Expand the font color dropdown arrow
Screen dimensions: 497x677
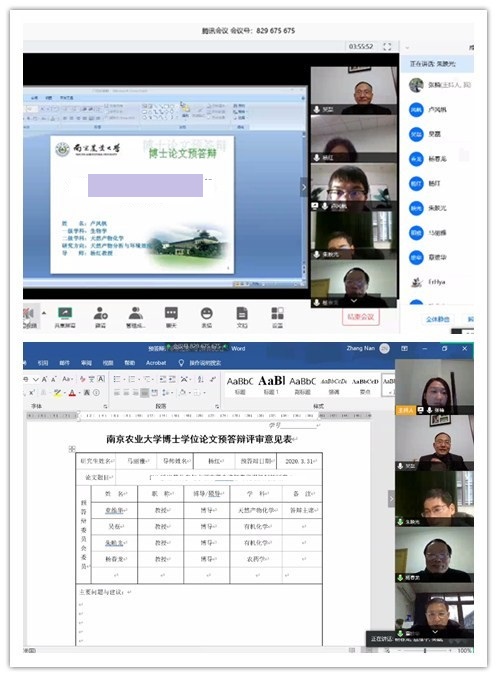[x=80, y=393]
